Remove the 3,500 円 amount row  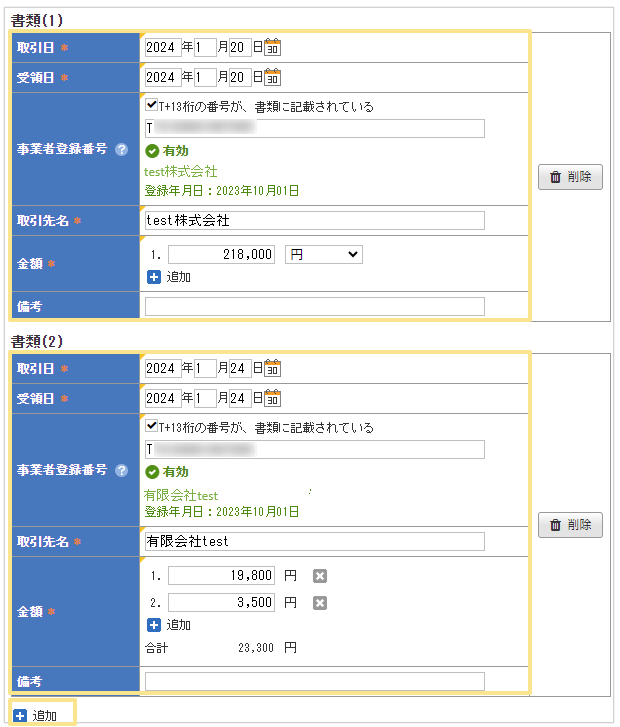320,603
